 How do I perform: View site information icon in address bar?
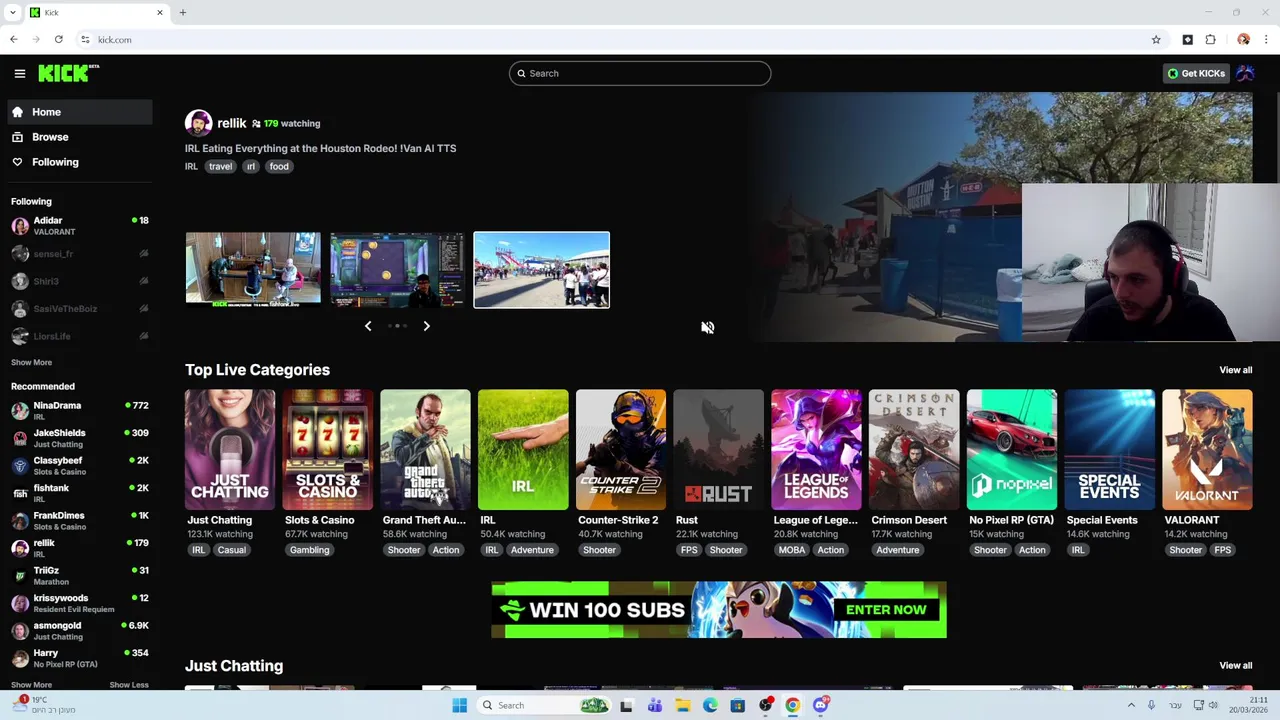85,40
